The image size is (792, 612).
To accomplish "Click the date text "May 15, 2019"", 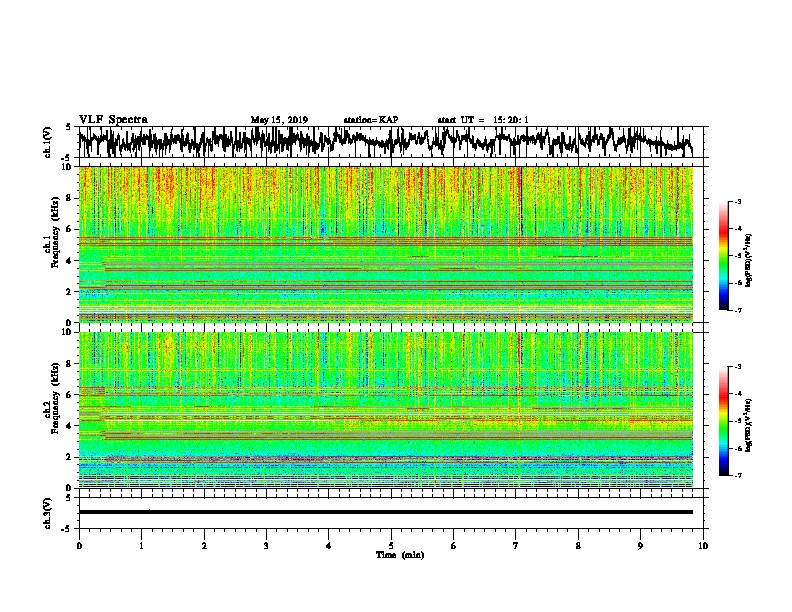I will 279,120.
